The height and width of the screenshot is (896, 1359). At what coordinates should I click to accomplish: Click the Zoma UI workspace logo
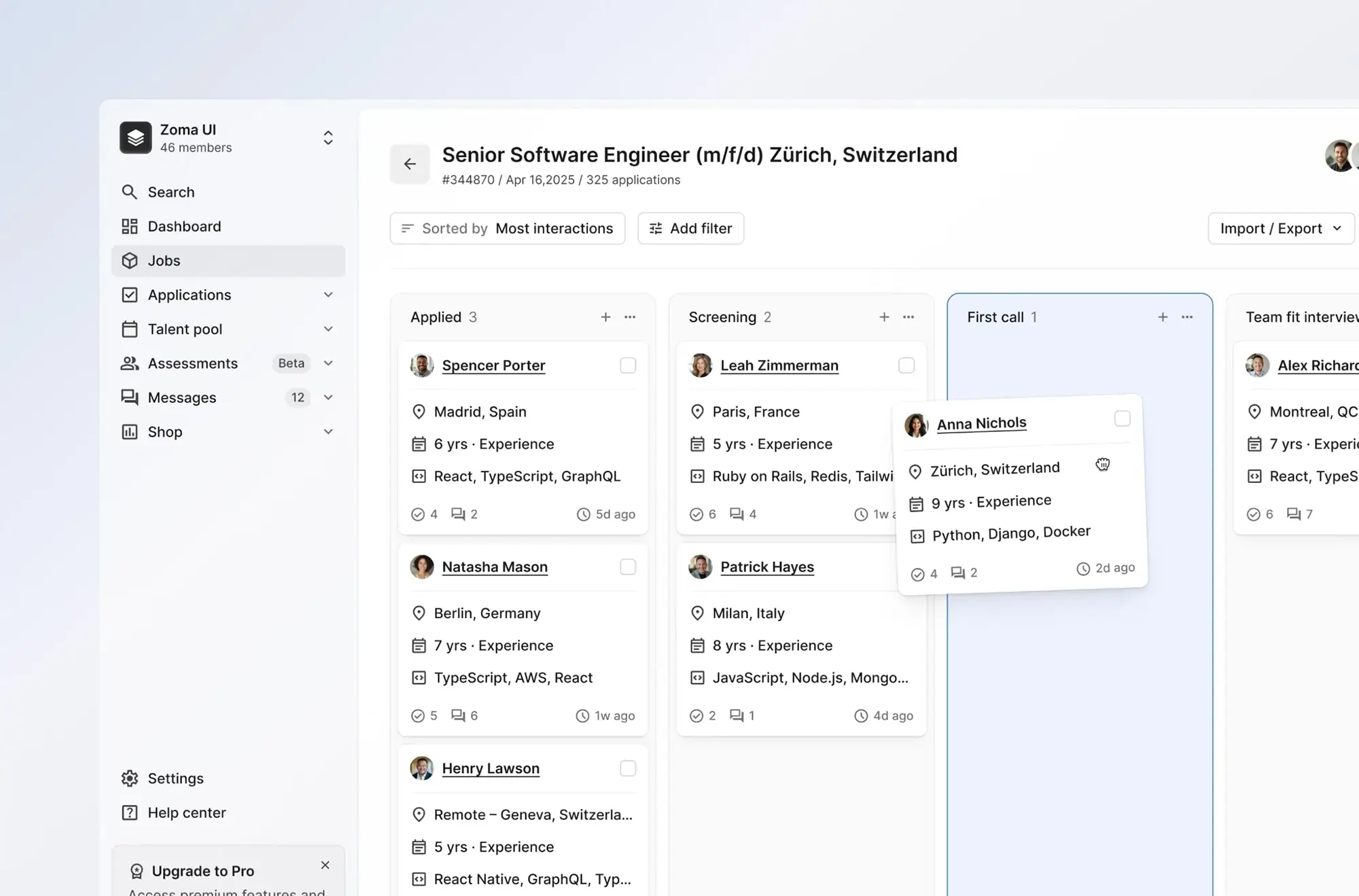(136, 138)
